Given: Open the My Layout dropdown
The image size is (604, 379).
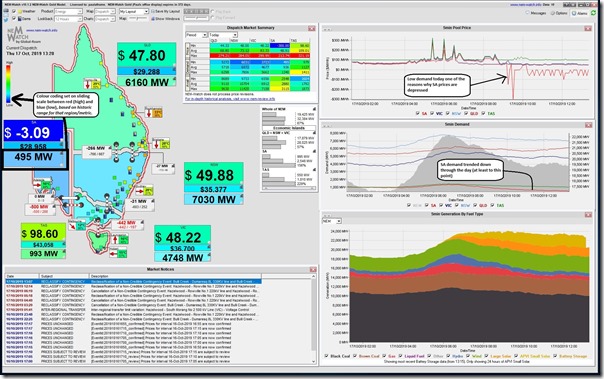Looking at the screenshot, I should coord(134,12).
